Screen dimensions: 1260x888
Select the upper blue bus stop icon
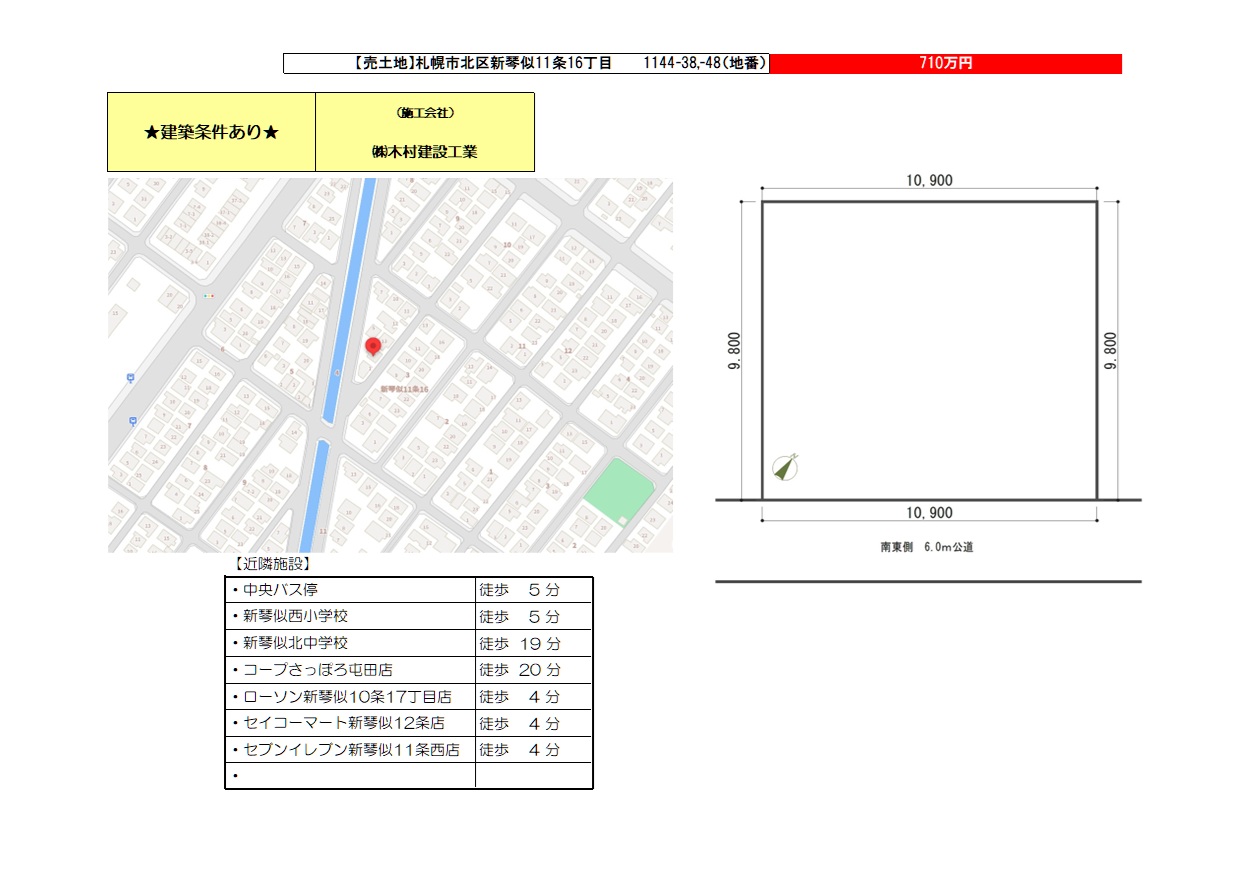point(131,377)
